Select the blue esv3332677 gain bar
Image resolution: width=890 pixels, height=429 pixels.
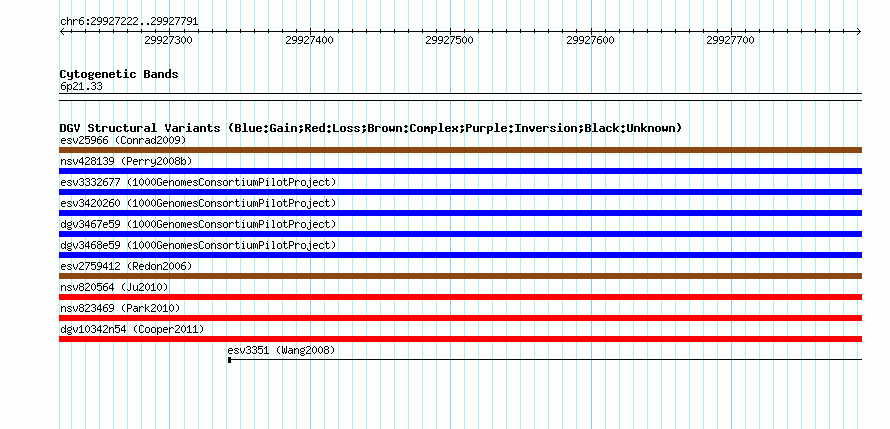[460, 192]
